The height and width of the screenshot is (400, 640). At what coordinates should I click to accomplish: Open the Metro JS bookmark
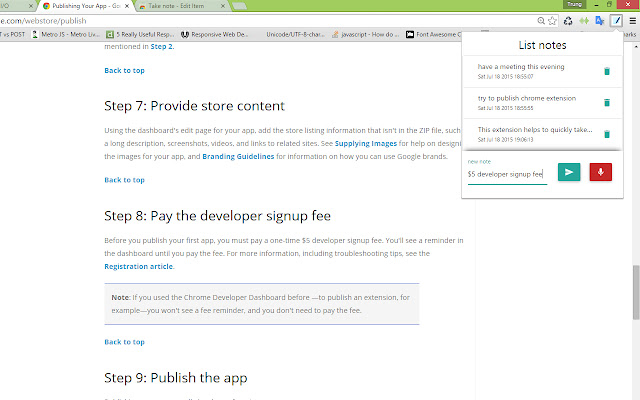pyautogui.click(x=66, y=35)
